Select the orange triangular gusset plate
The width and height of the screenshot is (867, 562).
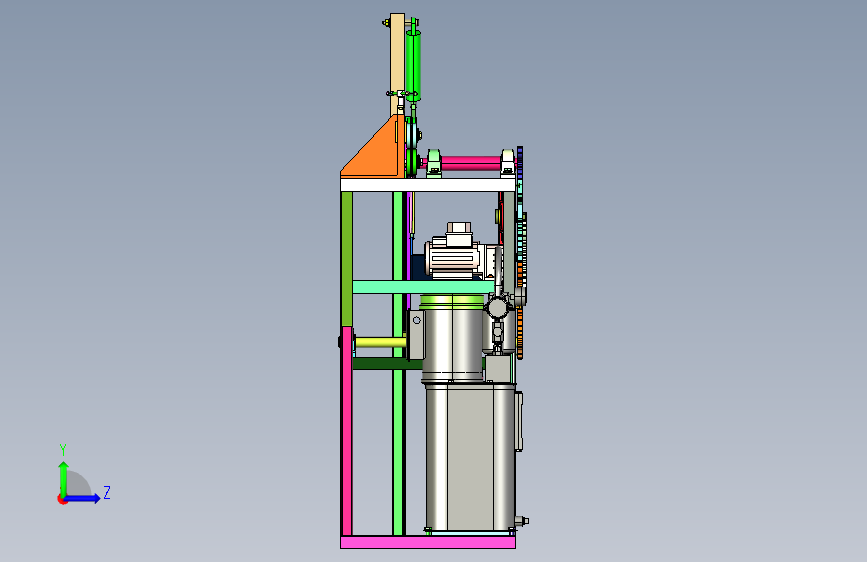point(379,152)
